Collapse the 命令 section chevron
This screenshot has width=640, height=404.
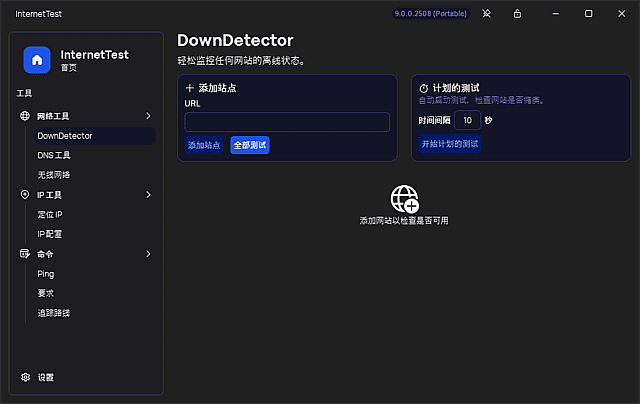[x=148, y=254]
